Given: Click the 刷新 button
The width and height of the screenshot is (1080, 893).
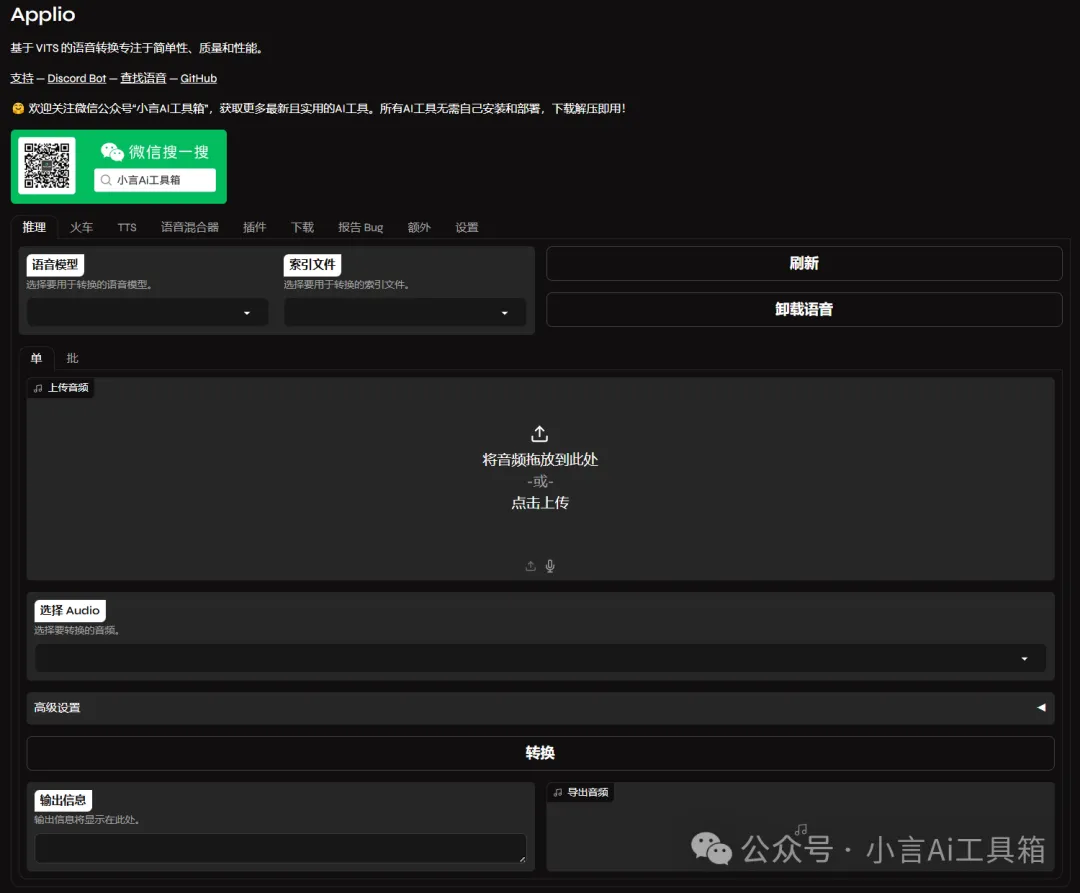Looking at the screenshot, I should 804,263.
